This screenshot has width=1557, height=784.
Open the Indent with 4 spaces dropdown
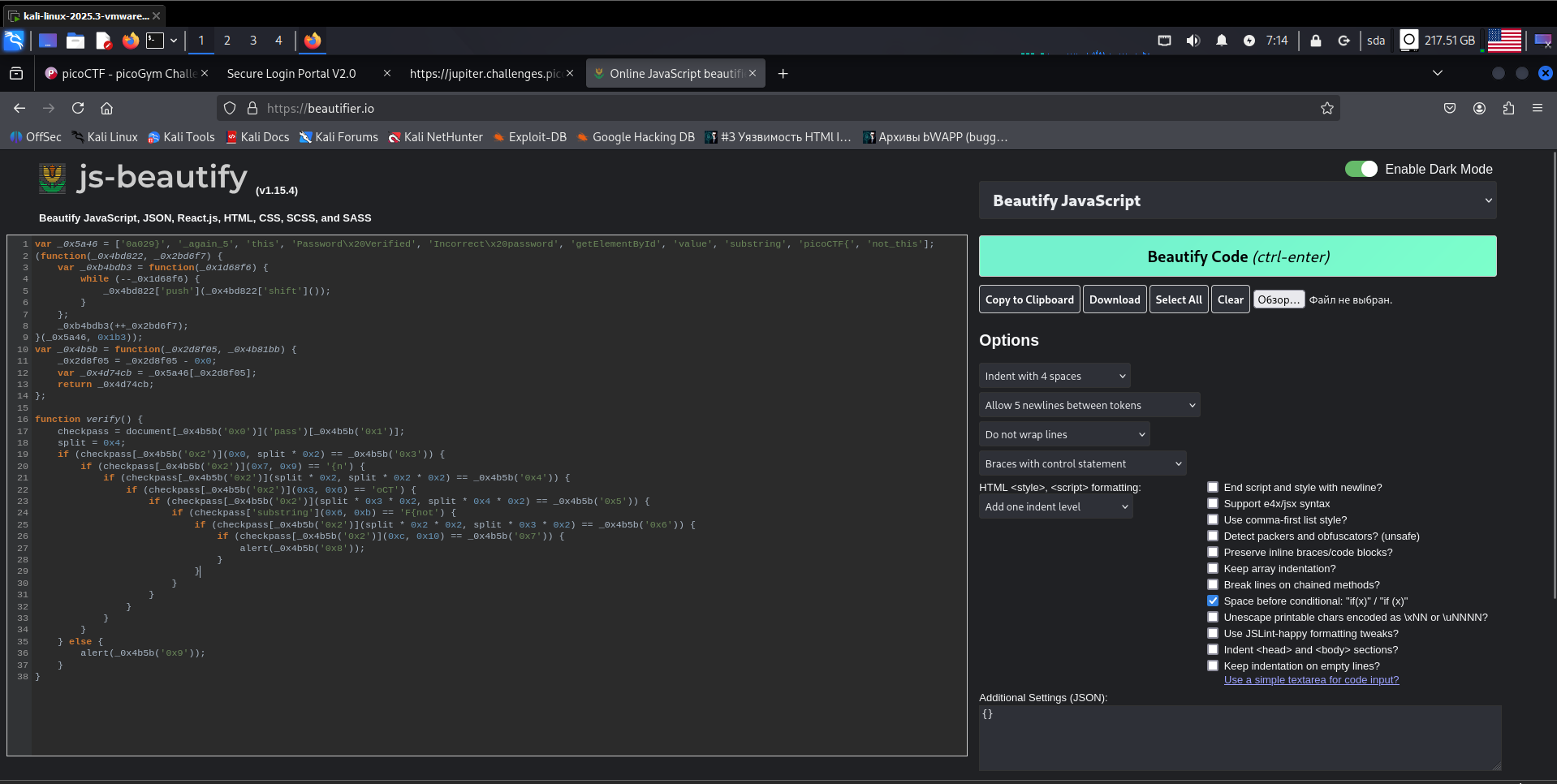point(1054,376)
